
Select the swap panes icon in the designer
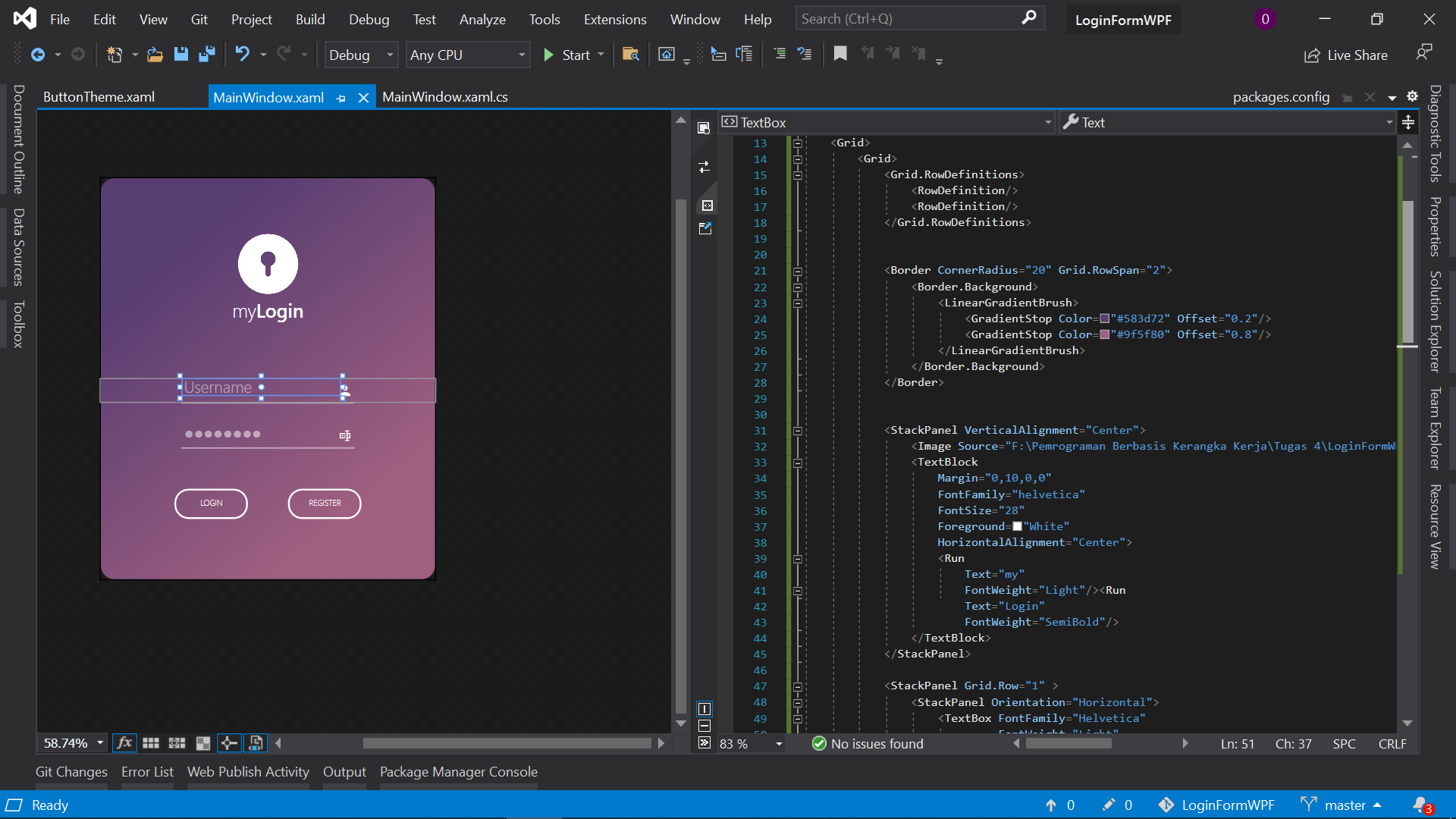pyautogui.click(x=705, y=167)
